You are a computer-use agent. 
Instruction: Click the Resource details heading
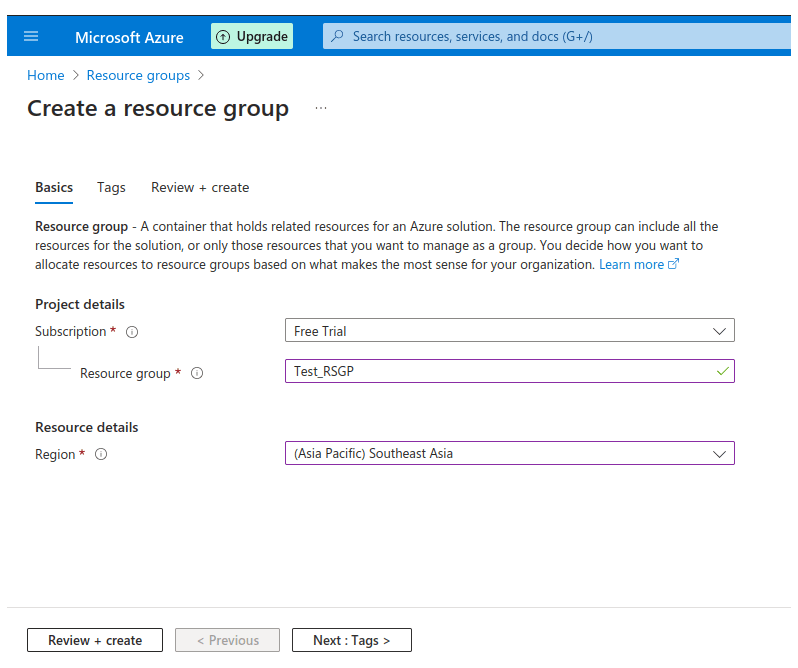pos(87,427)
